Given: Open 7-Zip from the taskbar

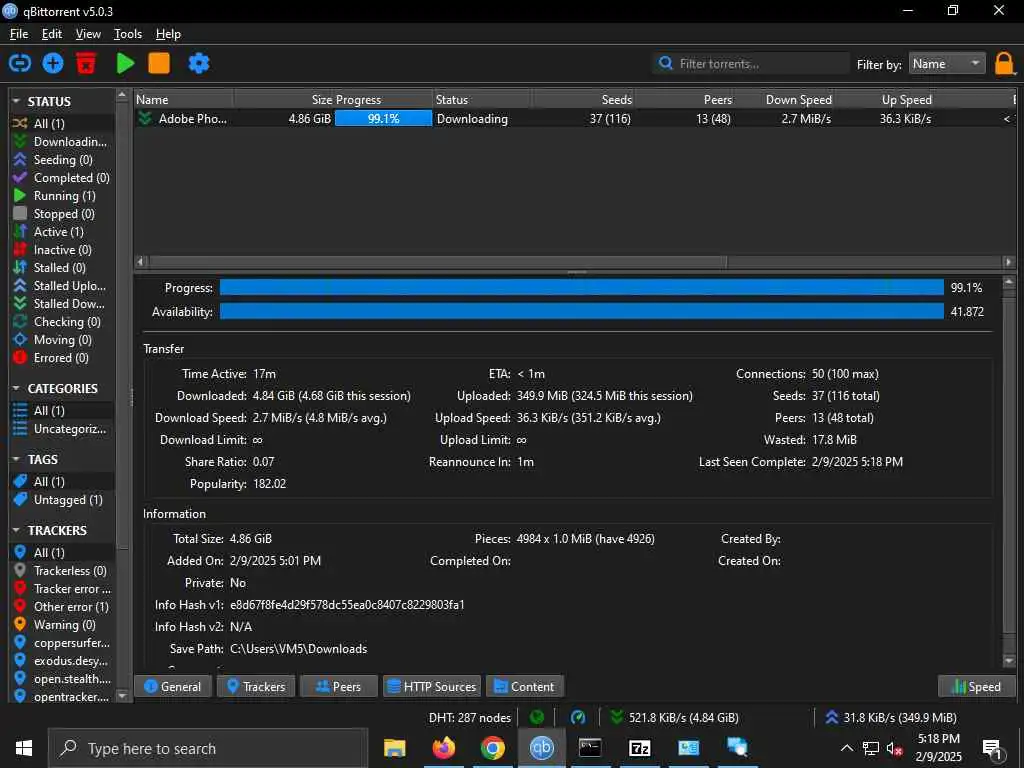Looking at the screenshot, I should tap(639, 748).
